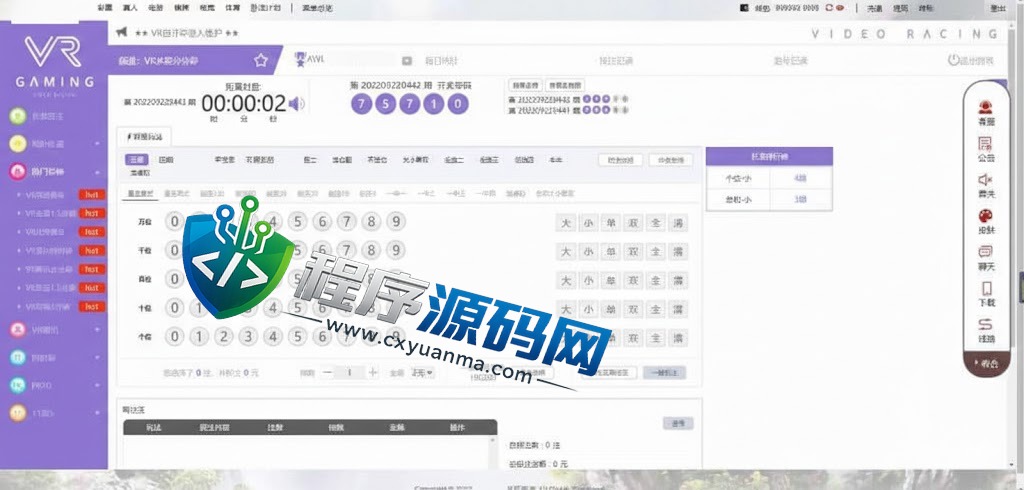
Task: Refresh balance with the circular arrows icon
Action: pyautogui.click(x=829, y=8)
